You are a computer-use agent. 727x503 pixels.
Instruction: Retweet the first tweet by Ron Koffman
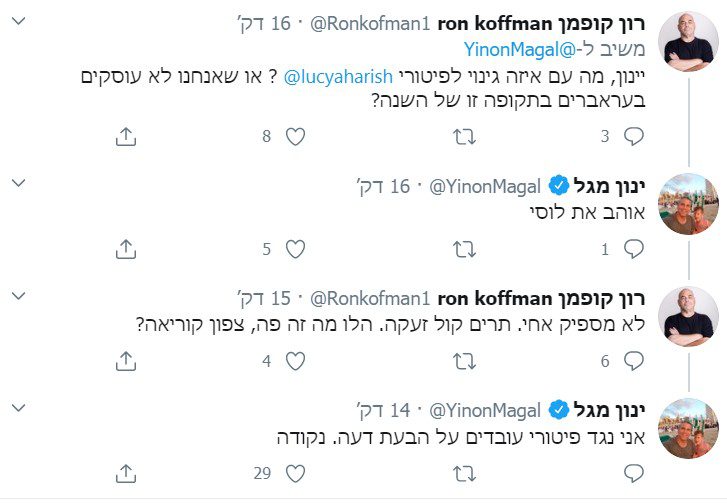464,137
